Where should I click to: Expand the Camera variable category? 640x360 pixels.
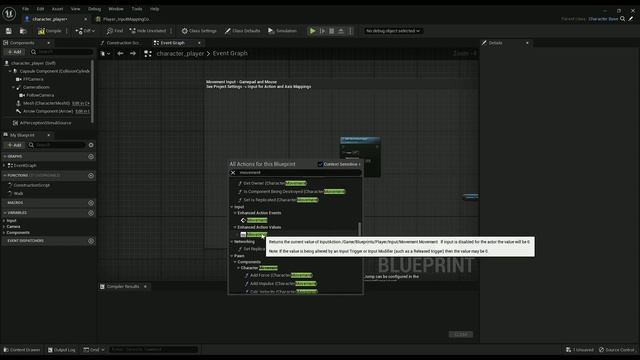click(x=4, y=227)
